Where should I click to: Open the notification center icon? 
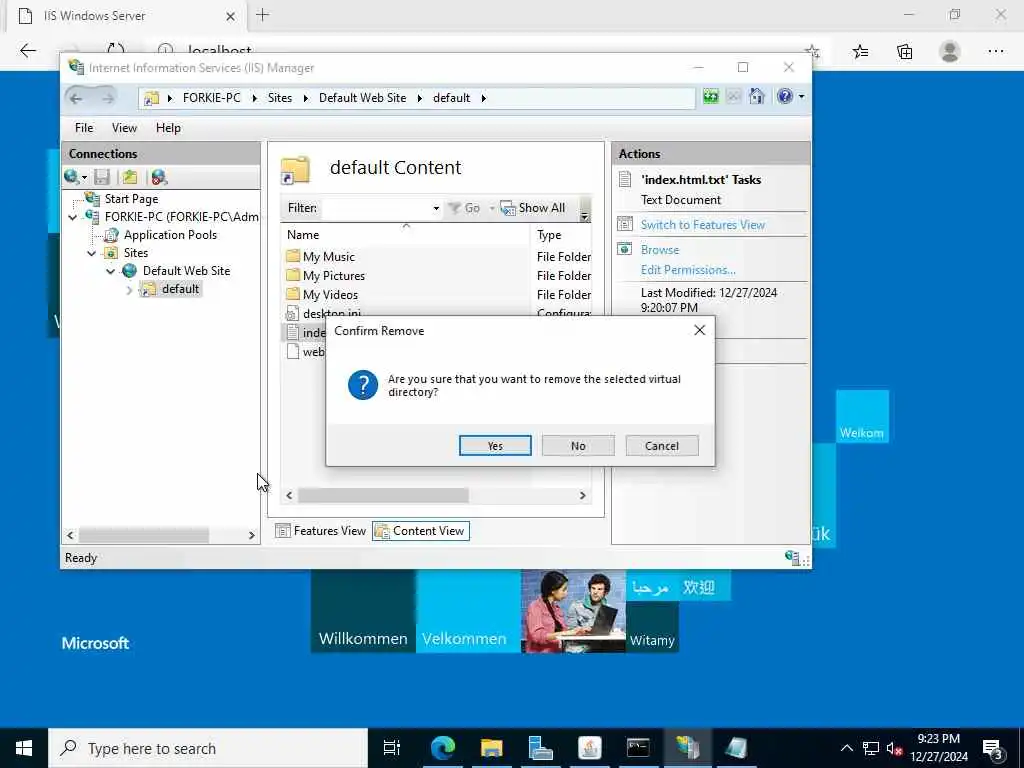pos(993,748)
